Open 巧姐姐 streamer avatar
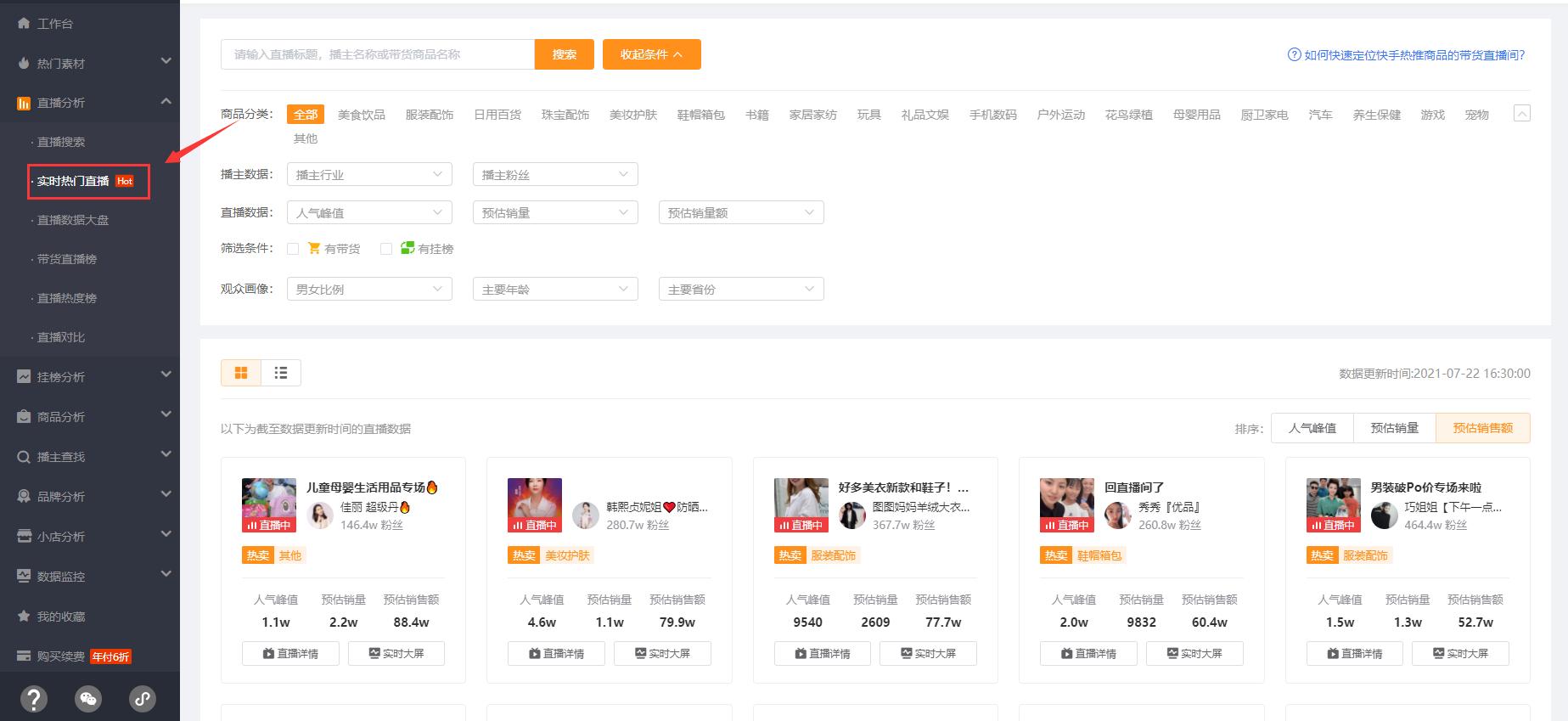This screenshot has height=721, width=1568. coord(1385,515)
